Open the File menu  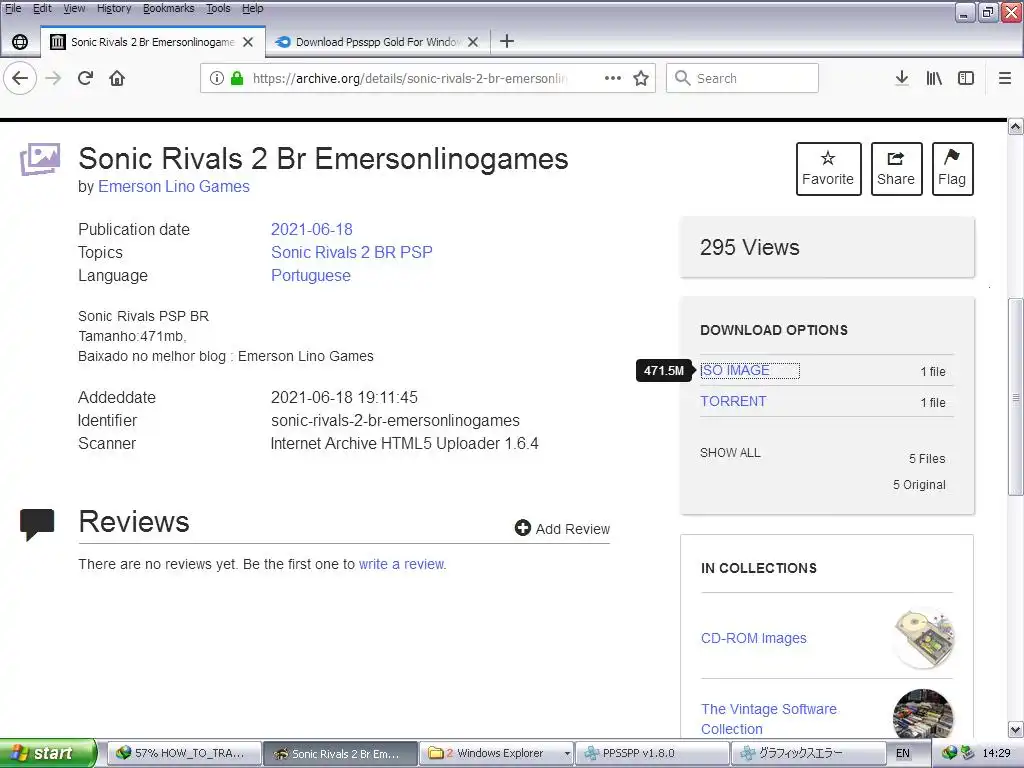pos(13,8)
